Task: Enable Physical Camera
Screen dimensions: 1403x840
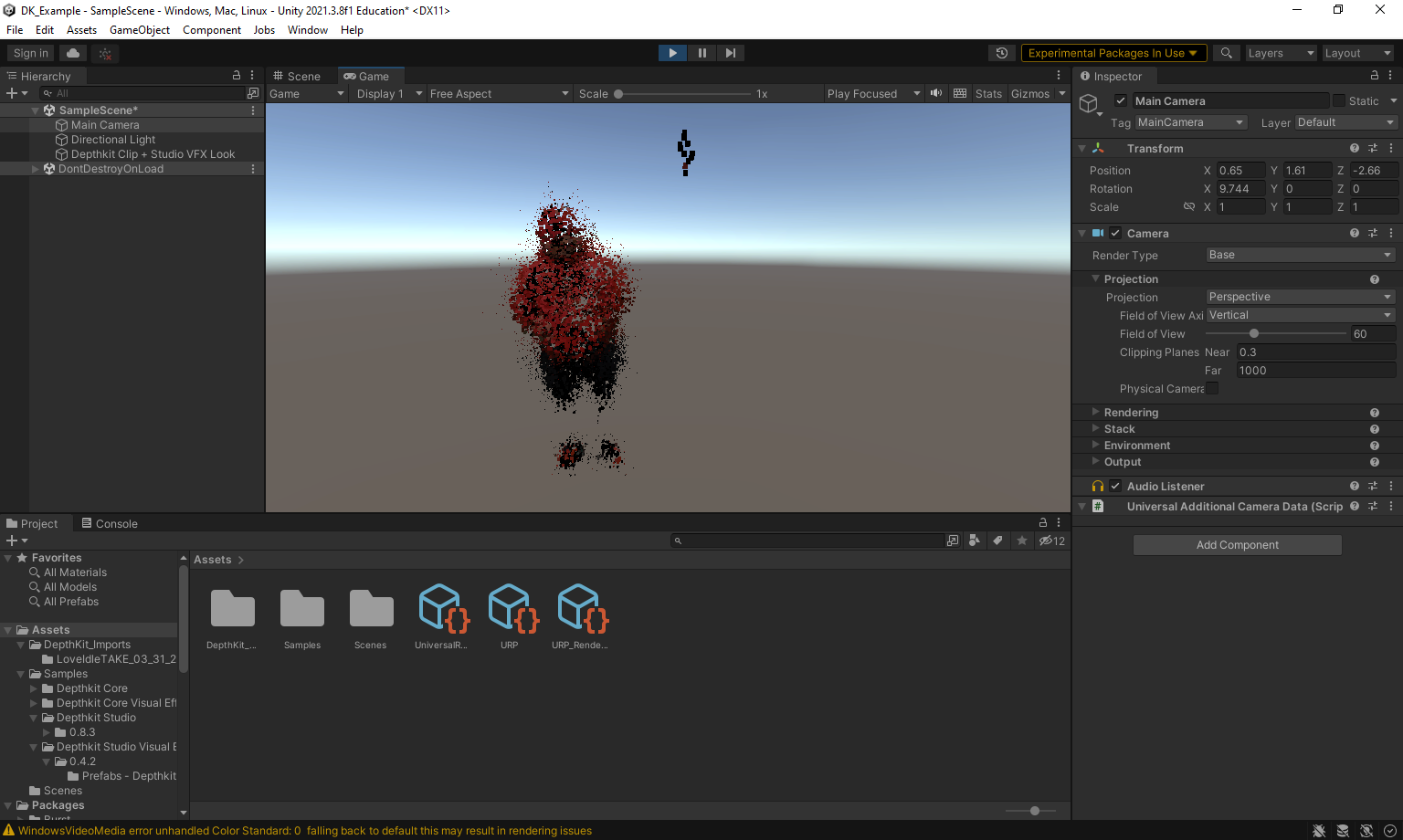Action: (x=1212, y=388)
